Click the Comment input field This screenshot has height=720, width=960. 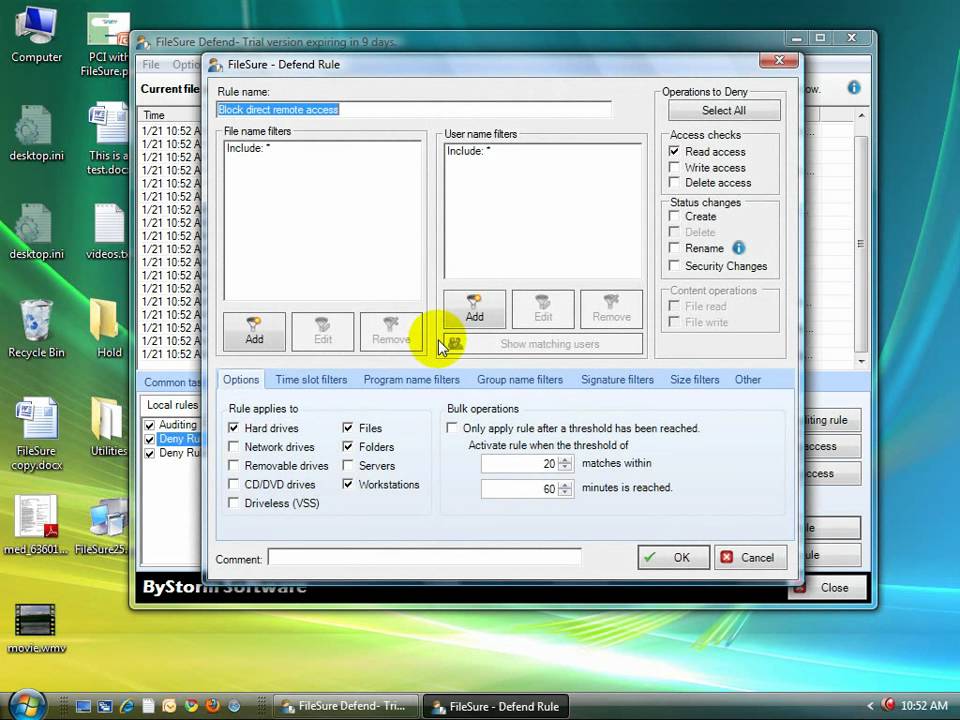point(424,557)
